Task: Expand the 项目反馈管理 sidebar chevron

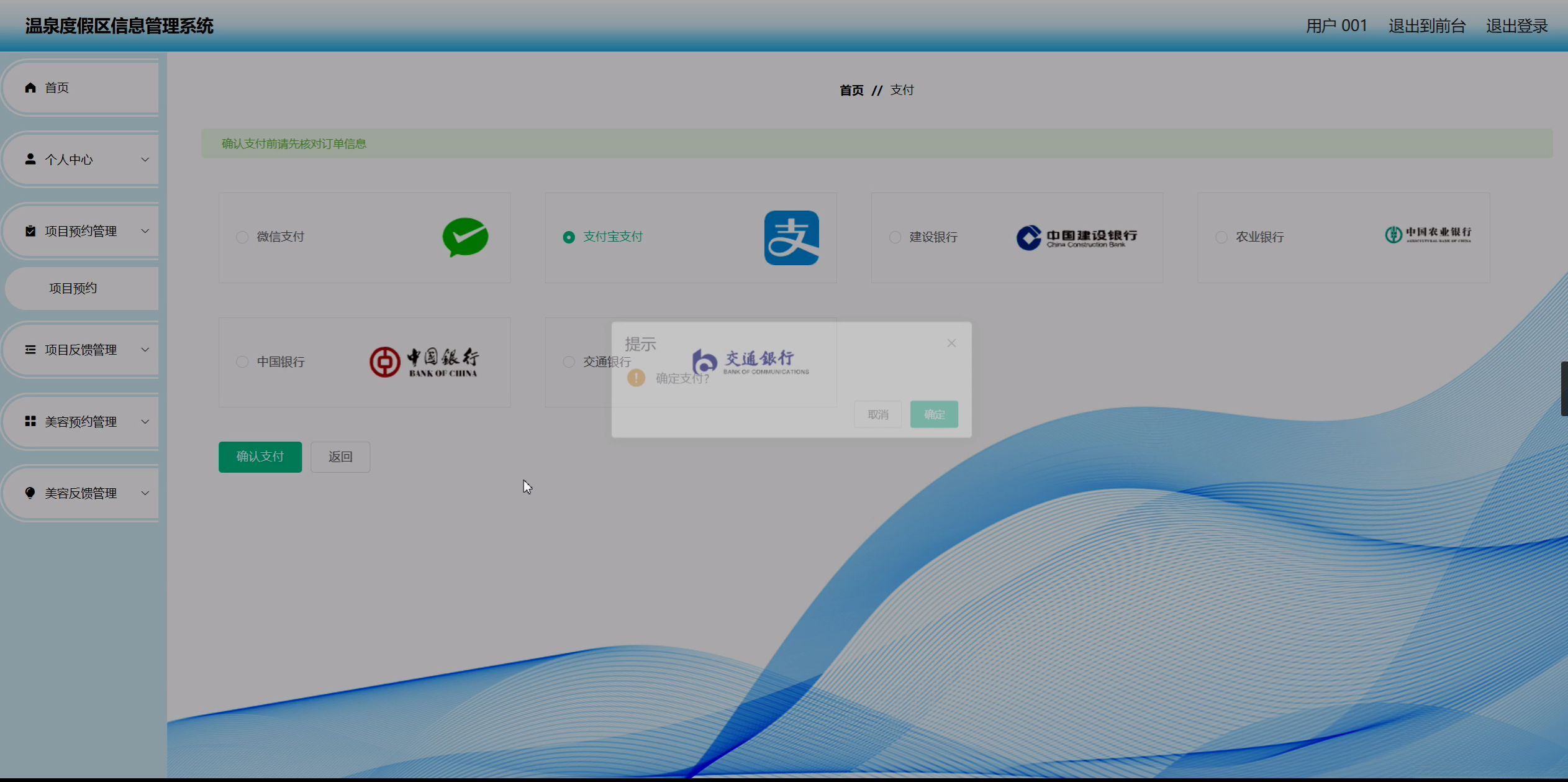Action: pos(145,350)
